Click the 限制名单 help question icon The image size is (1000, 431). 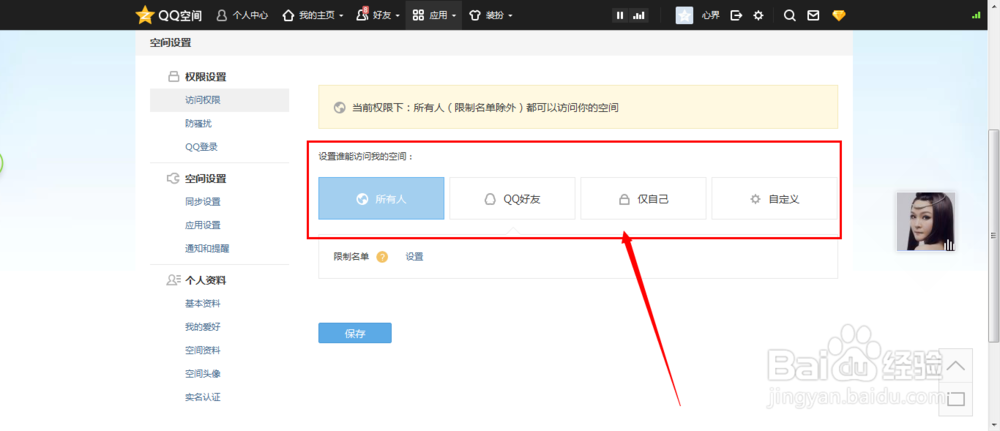pos(382,257)
